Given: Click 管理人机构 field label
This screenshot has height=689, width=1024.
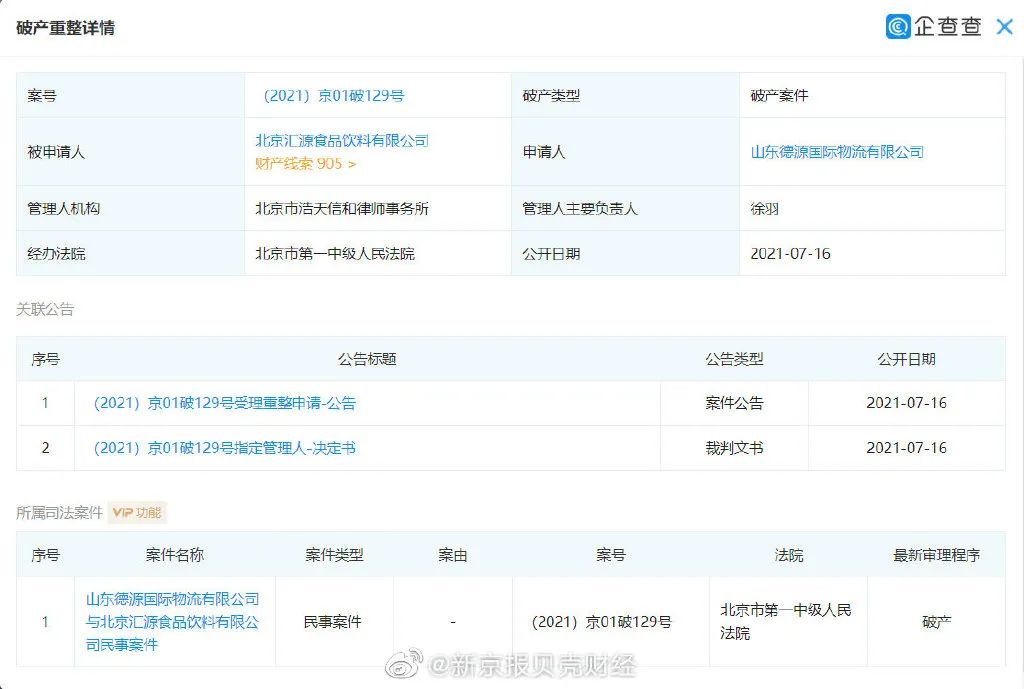Looking at the screenshot, I should click(63, 208).
